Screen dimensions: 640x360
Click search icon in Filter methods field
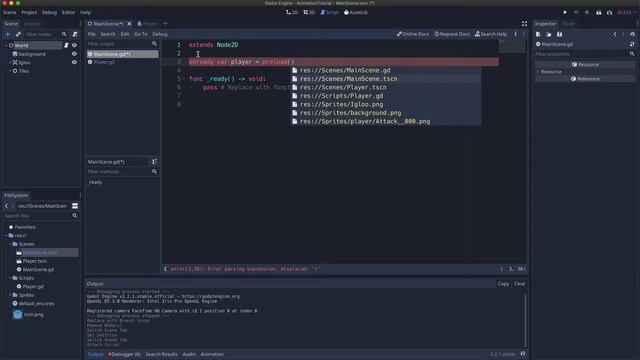click(x=154, y=172)
